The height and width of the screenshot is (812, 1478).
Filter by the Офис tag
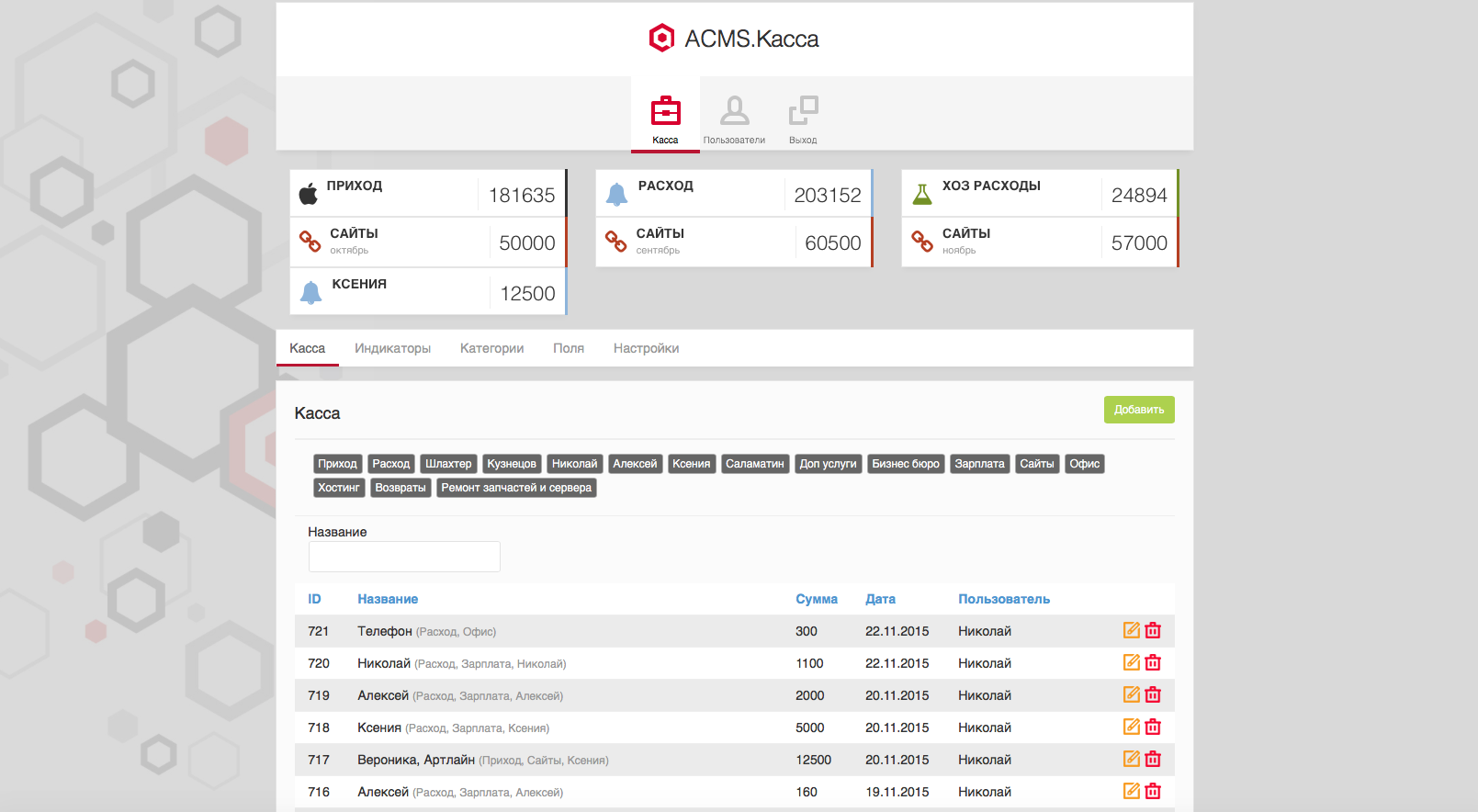click(x=1084, y=464)
